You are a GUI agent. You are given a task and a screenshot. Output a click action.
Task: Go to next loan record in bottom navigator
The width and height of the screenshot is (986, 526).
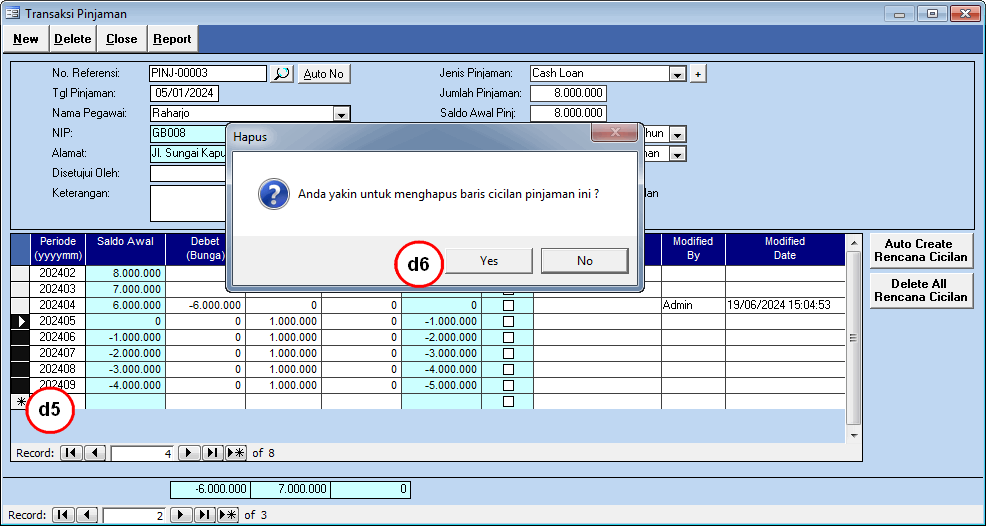180,515
